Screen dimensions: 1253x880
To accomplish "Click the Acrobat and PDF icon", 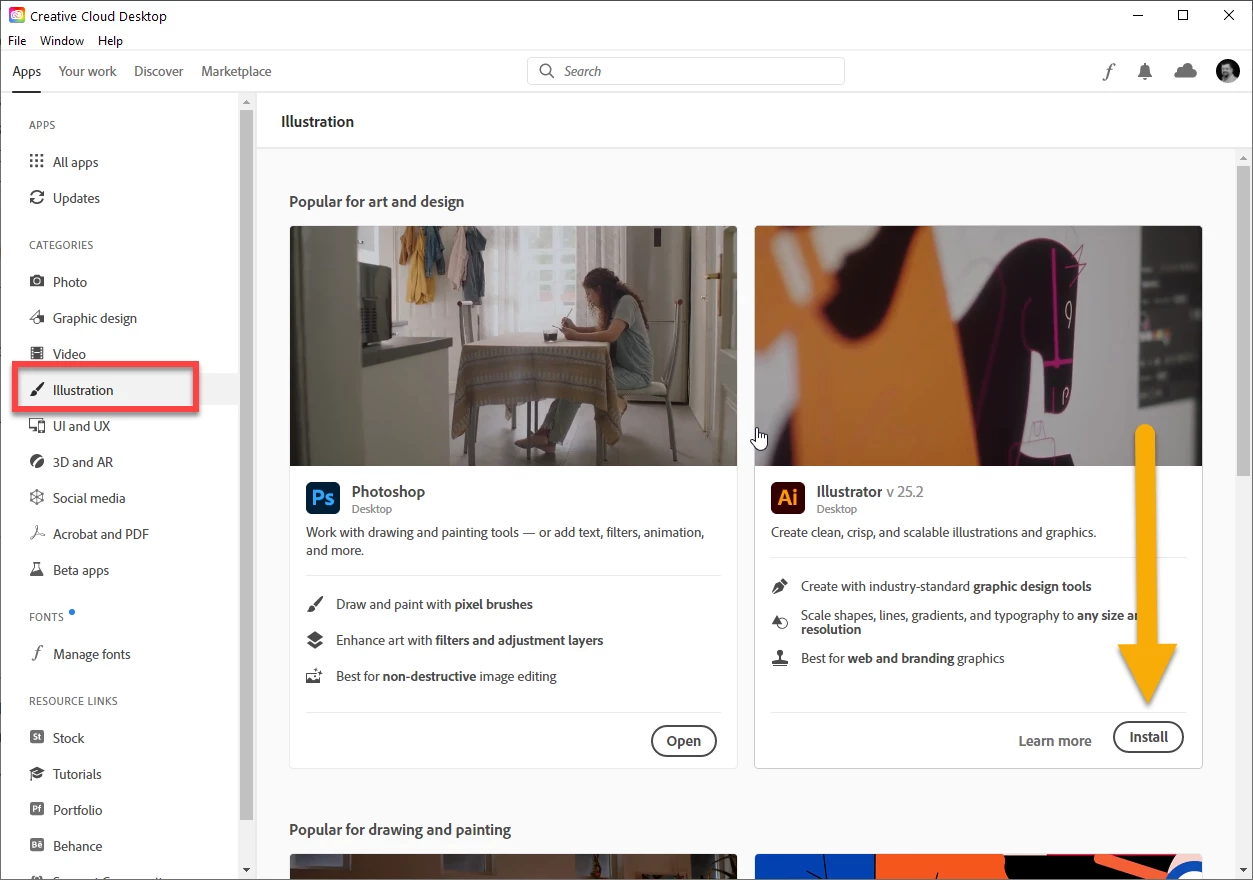I will click(x=37, y=534).
